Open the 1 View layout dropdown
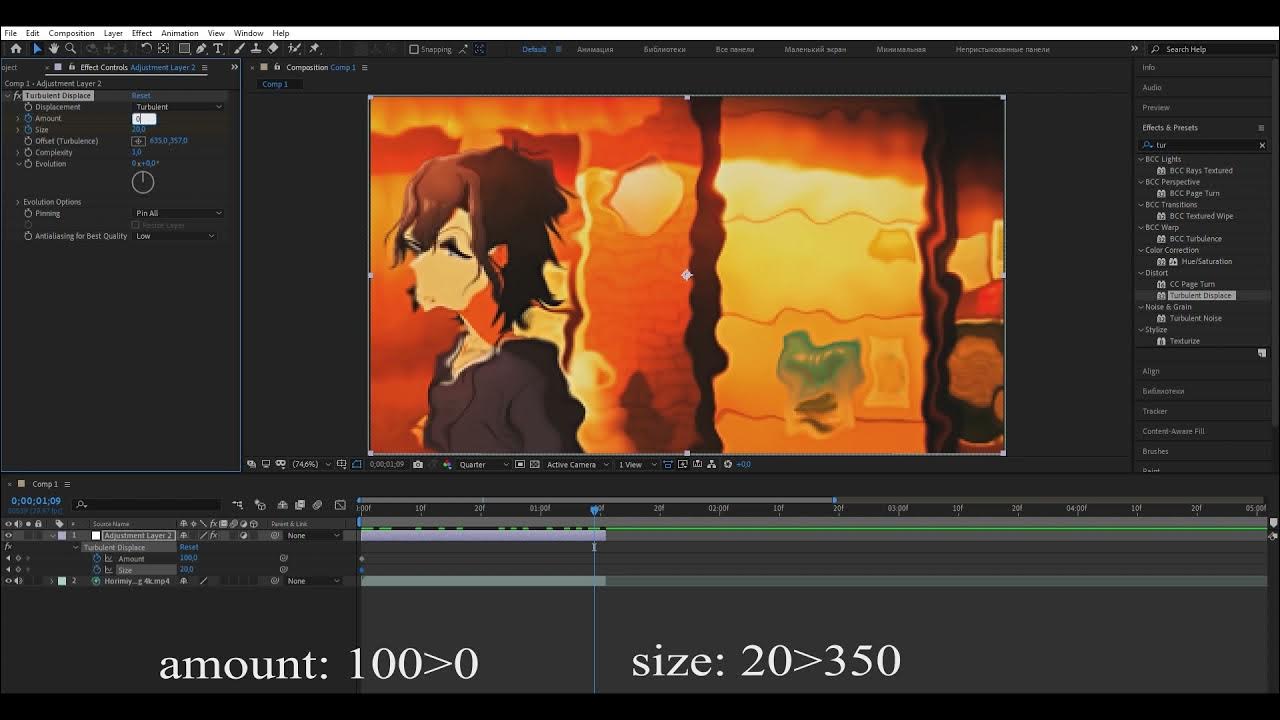This screenshot has width=1280, height=720. (636, 464)
